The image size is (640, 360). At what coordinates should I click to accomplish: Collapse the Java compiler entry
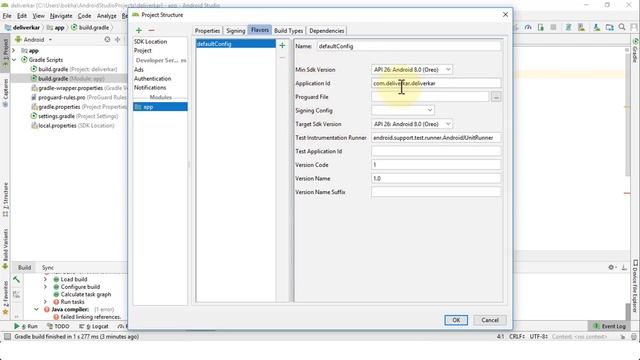coord(36,309)
